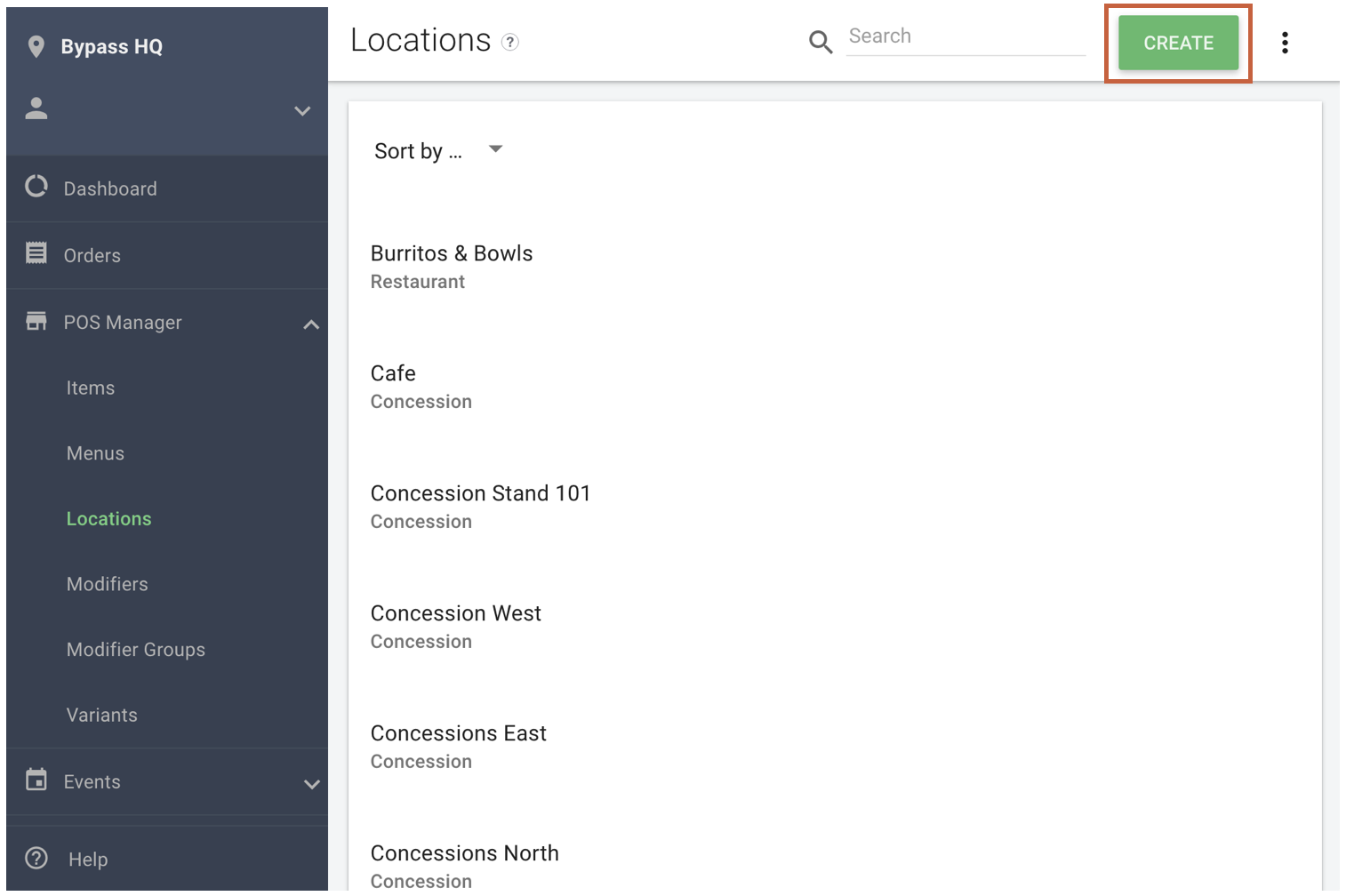Open the Modifiers submenu
This screenshot has height=896, width=1362.
coord(107,584)
